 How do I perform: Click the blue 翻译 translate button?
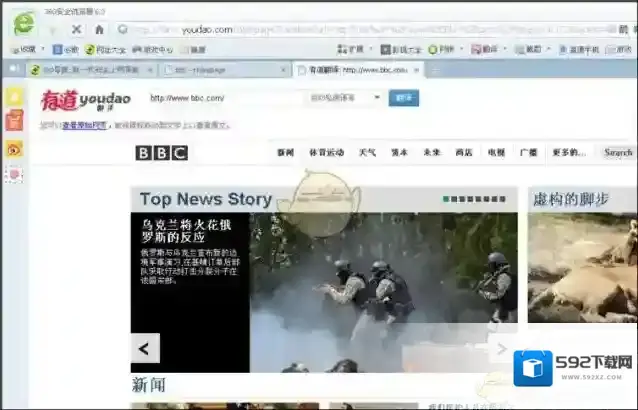coord(403,98)
